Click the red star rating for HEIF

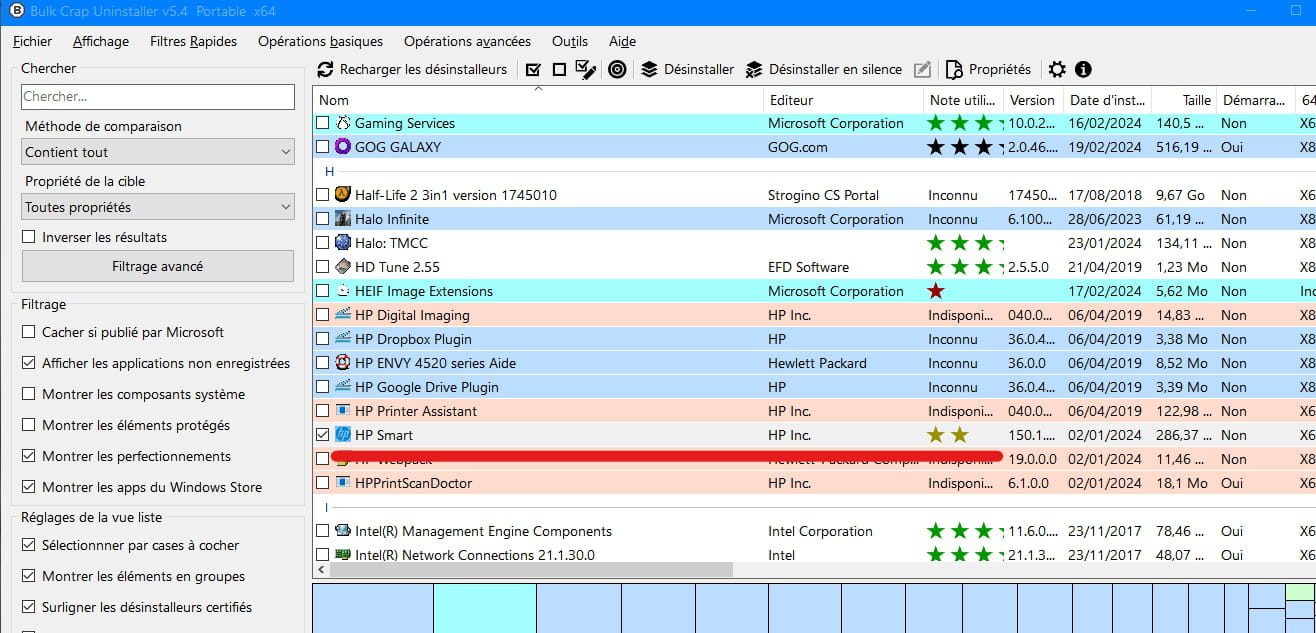tap(936, 291)
